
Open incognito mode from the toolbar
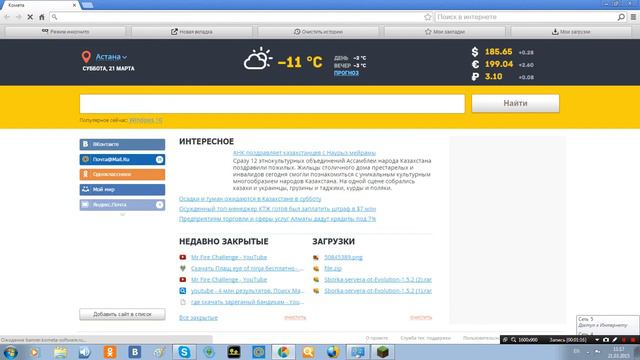(x=66, y=31)
